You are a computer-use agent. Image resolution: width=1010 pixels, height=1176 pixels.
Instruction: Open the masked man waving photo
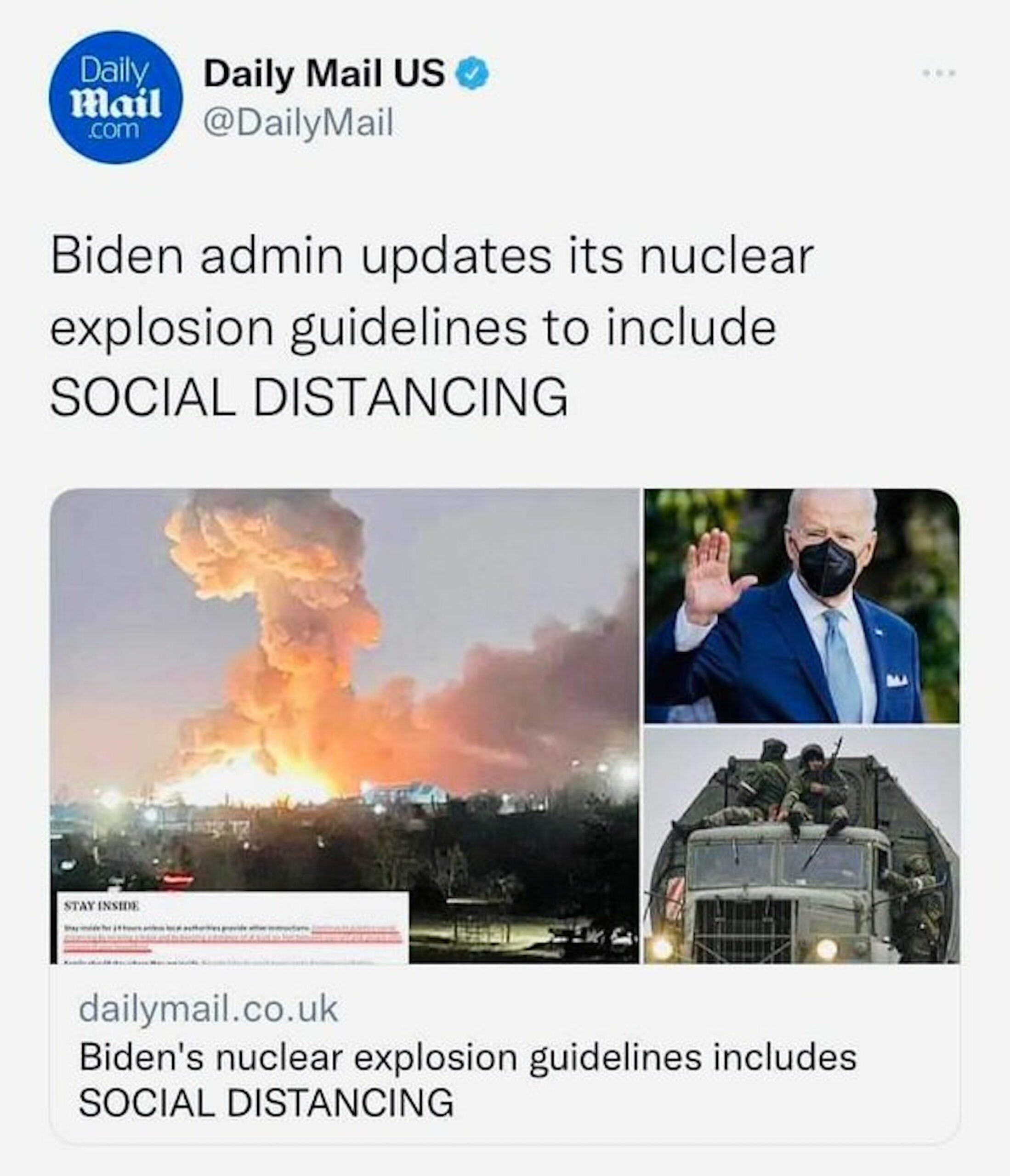(x=802, y=605)
